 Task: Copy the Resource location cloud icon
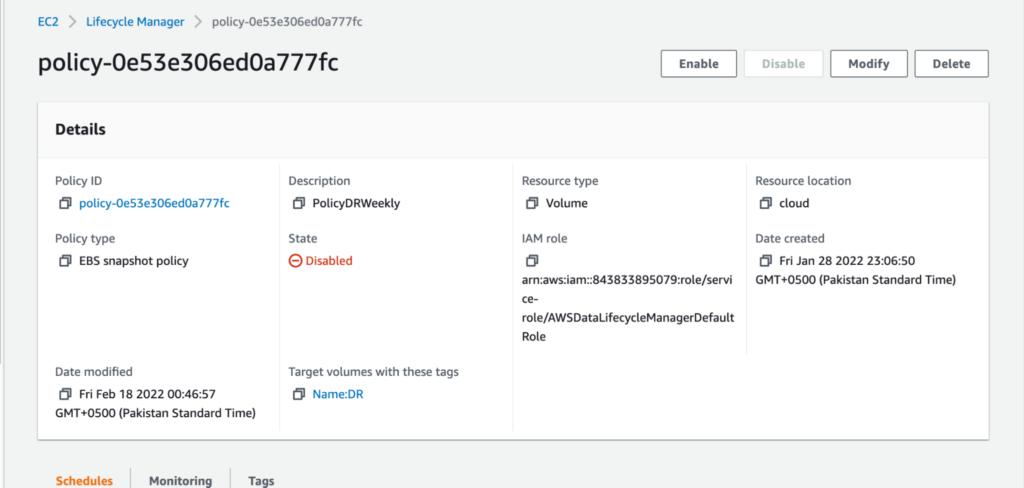(x=765, y=204)
